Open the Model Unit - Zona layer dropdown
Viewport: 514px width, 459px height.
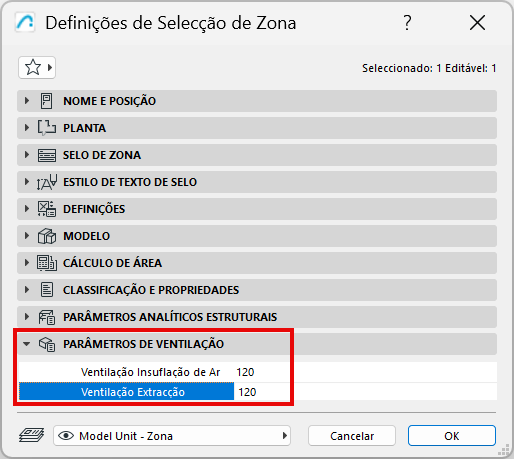pyautogui.click(x=172, y=436)
